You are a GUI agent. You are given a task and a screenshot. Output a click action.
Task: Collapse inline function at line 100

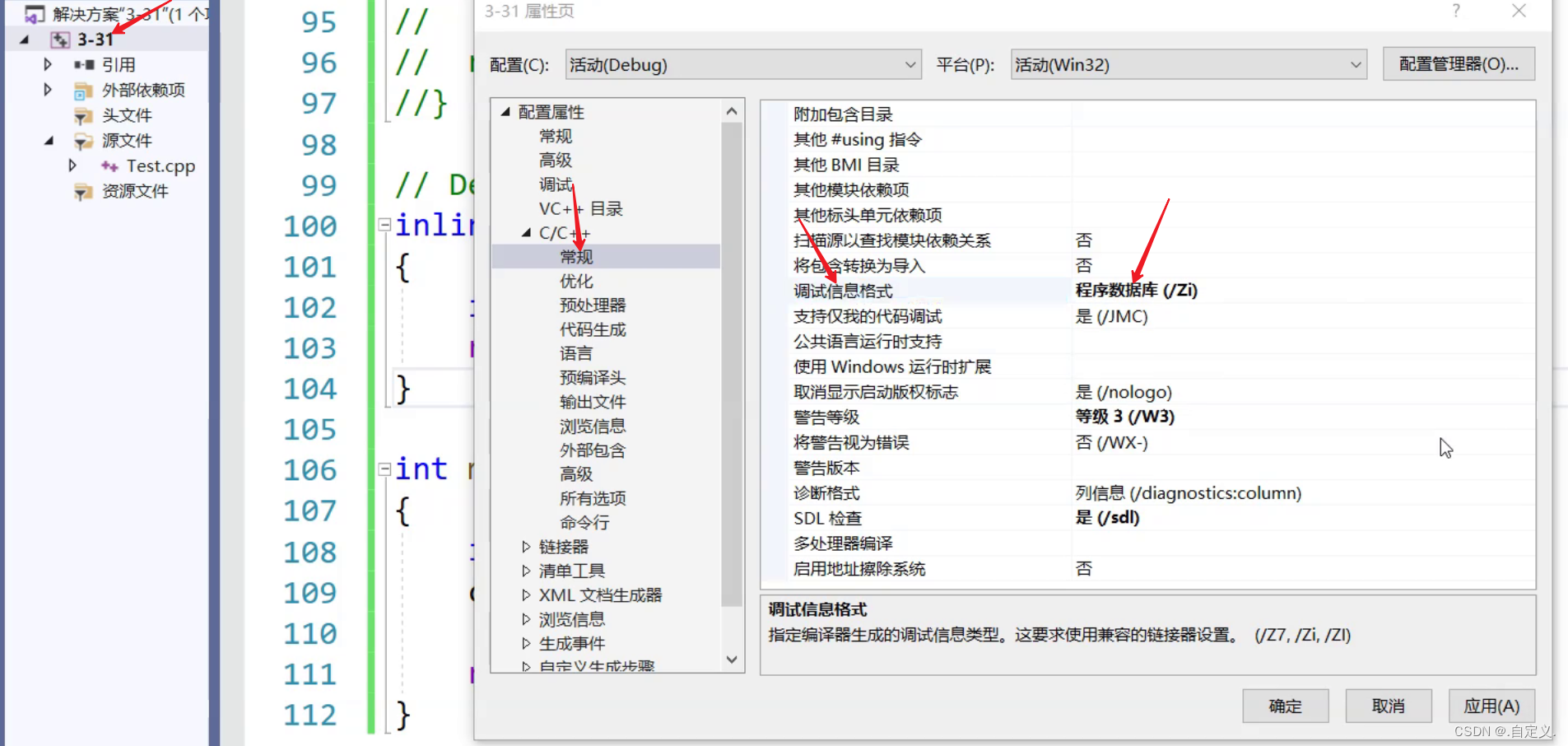pos(384,225)
